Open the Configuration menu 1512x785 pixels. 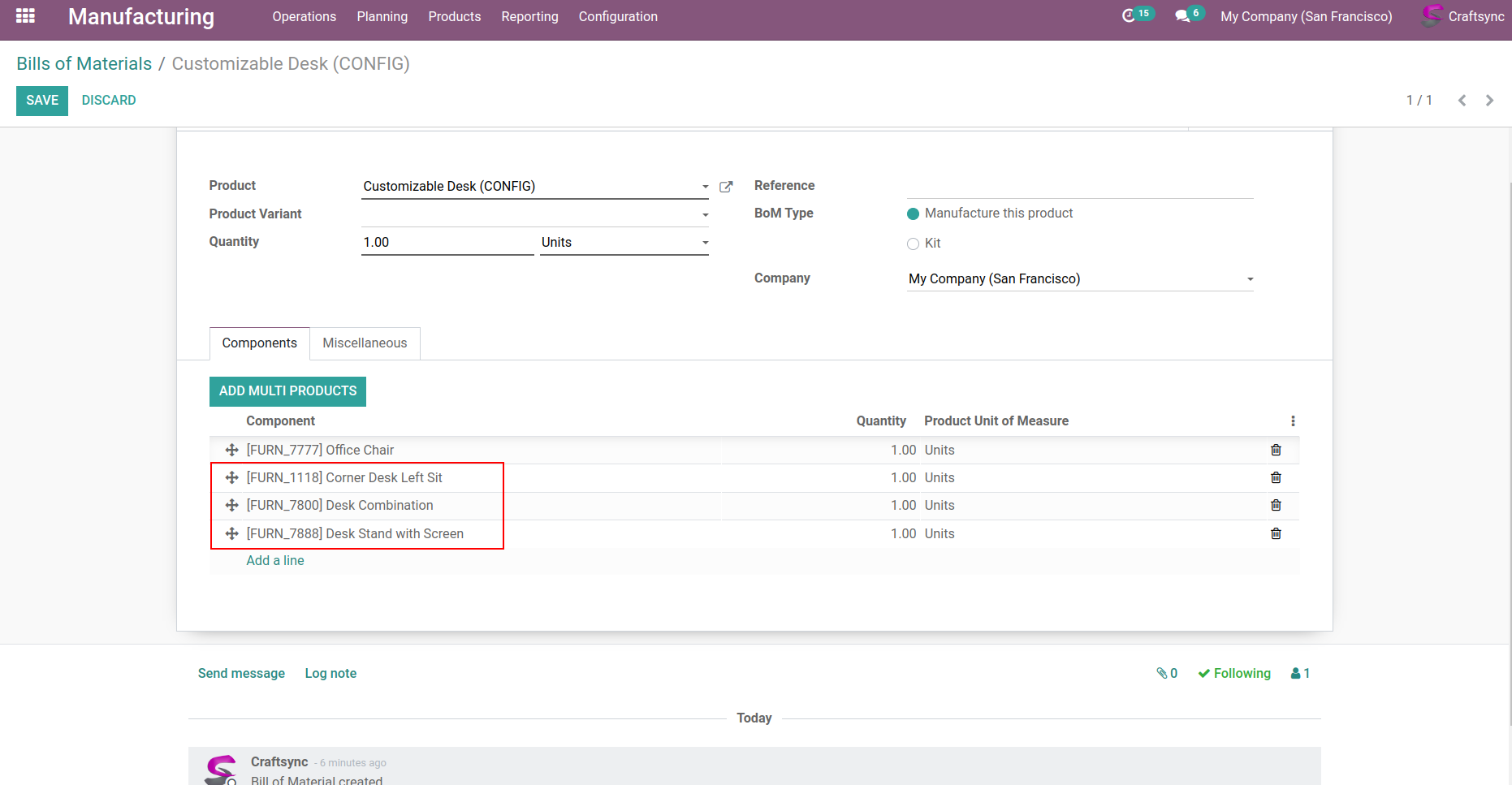point(617,16)
